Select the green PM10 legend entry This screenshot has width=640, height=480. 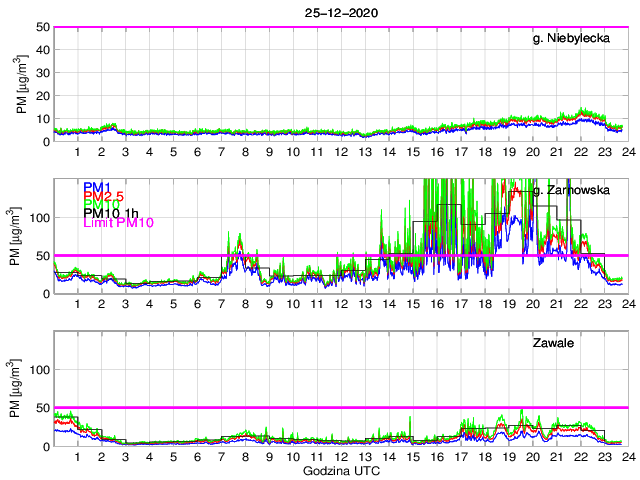(100, 204)
